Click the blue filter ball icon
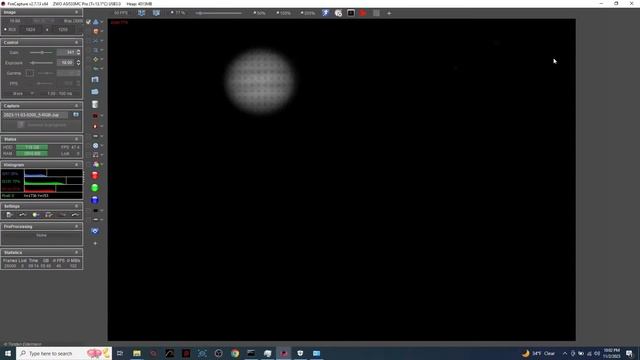This screenshot has height=360, width=640. click(95, 200)
